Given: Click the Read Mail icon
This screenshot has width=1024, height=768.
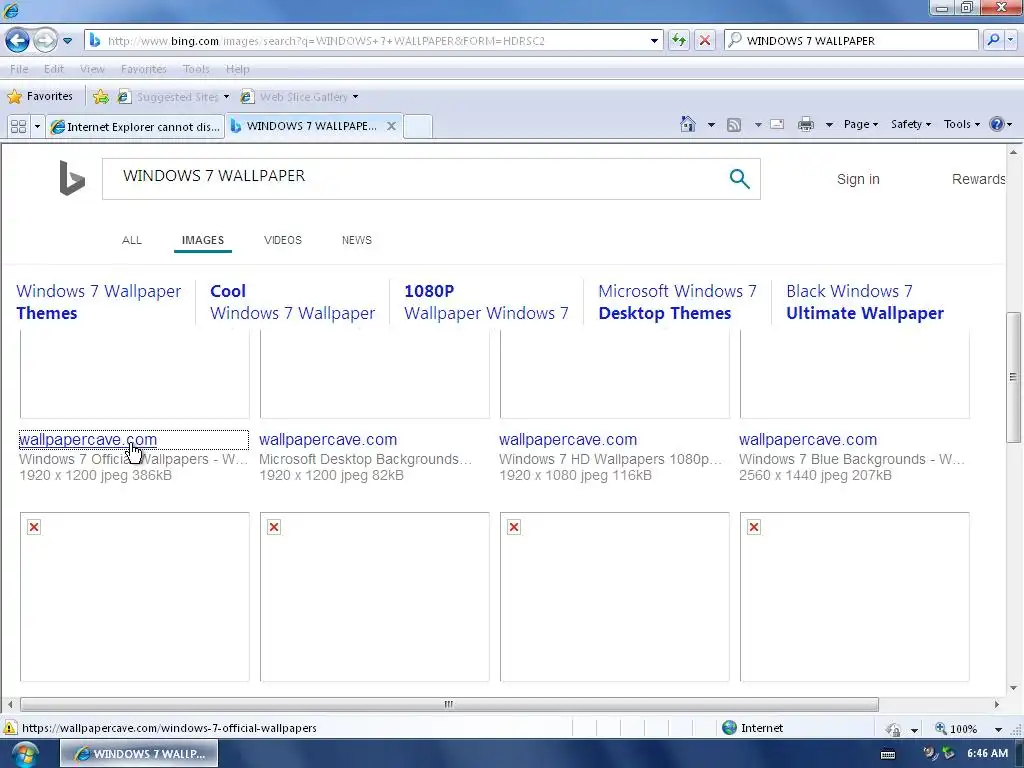Looking at the screenshot, I should point(776,124).
